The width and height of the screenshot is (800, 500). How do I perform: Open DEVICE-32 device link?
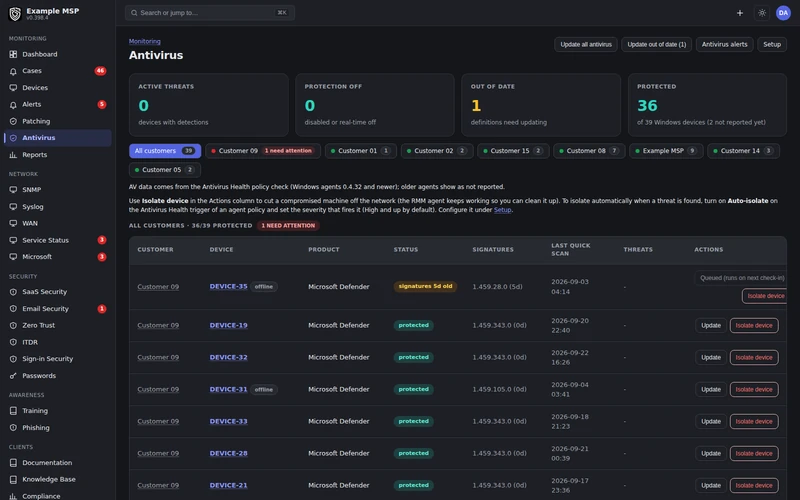click(x=228, y=358)
